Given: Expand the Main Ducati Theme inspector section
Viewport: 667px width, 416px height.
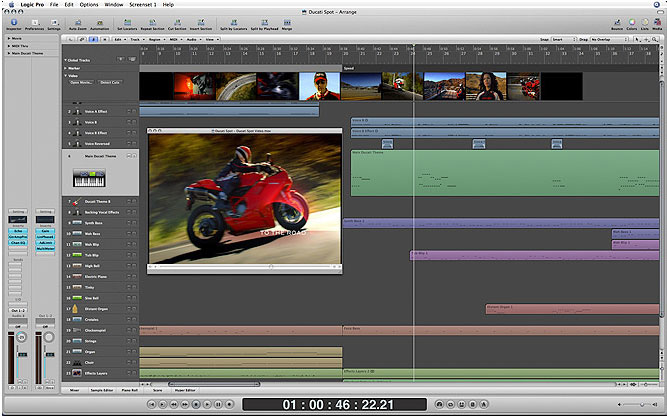Looking at the screenshot, I should click(x=8, y=51).
